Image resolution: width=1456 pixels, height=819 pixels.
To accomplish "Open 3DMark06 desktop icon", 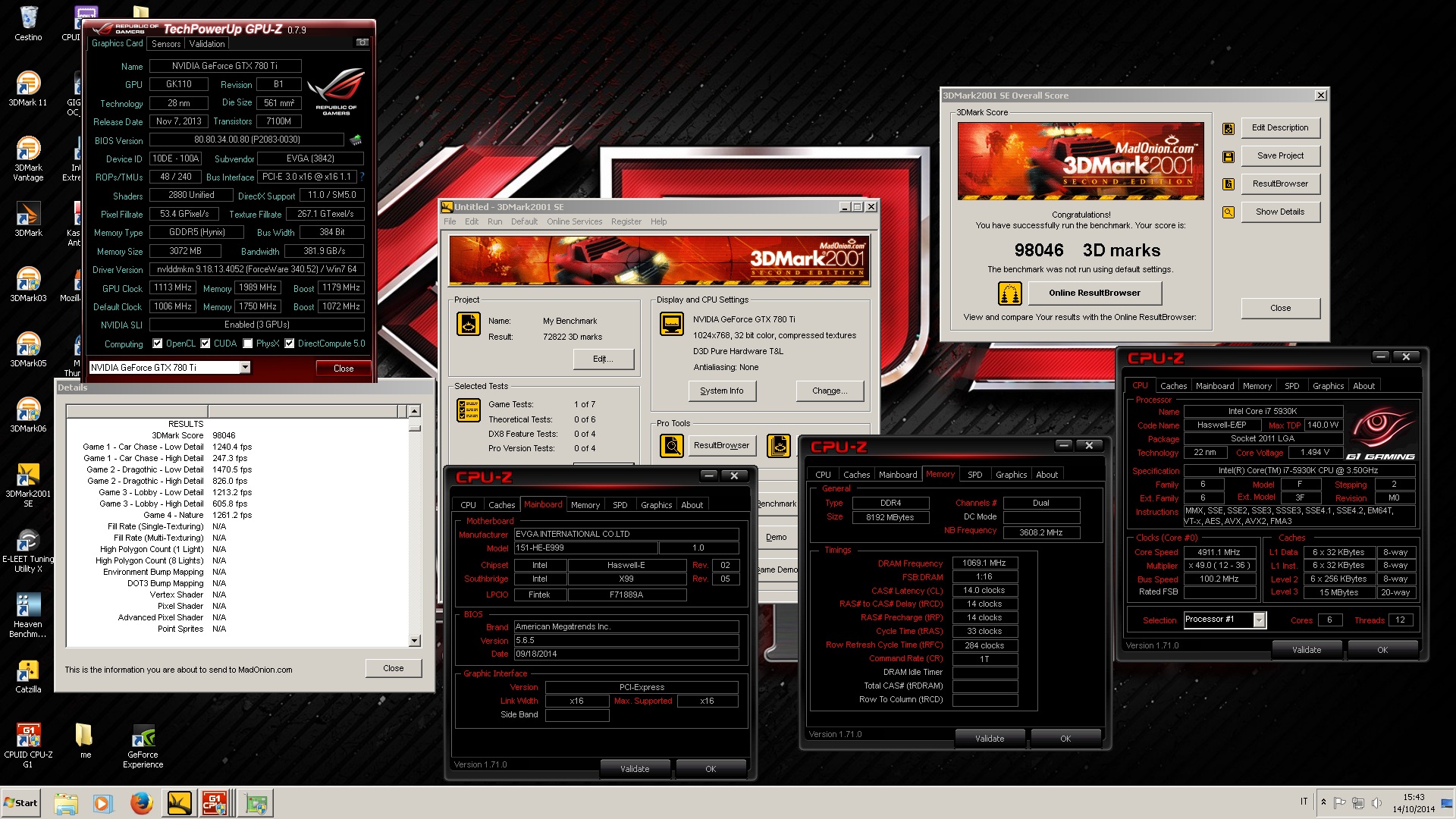I will tap(28, 414).
